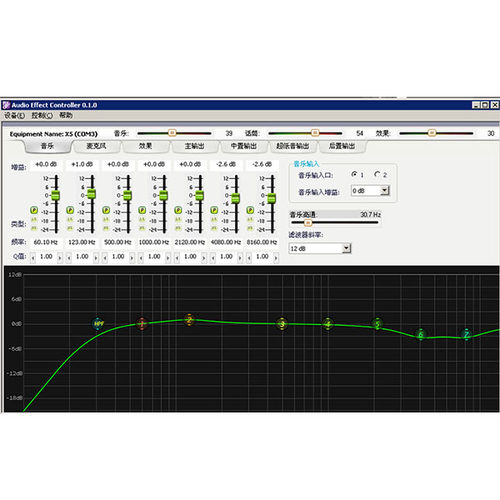Open the filter slope 12 dB dropdown
This screenshot has width=500, height=500.
click(x=347, y=248)
